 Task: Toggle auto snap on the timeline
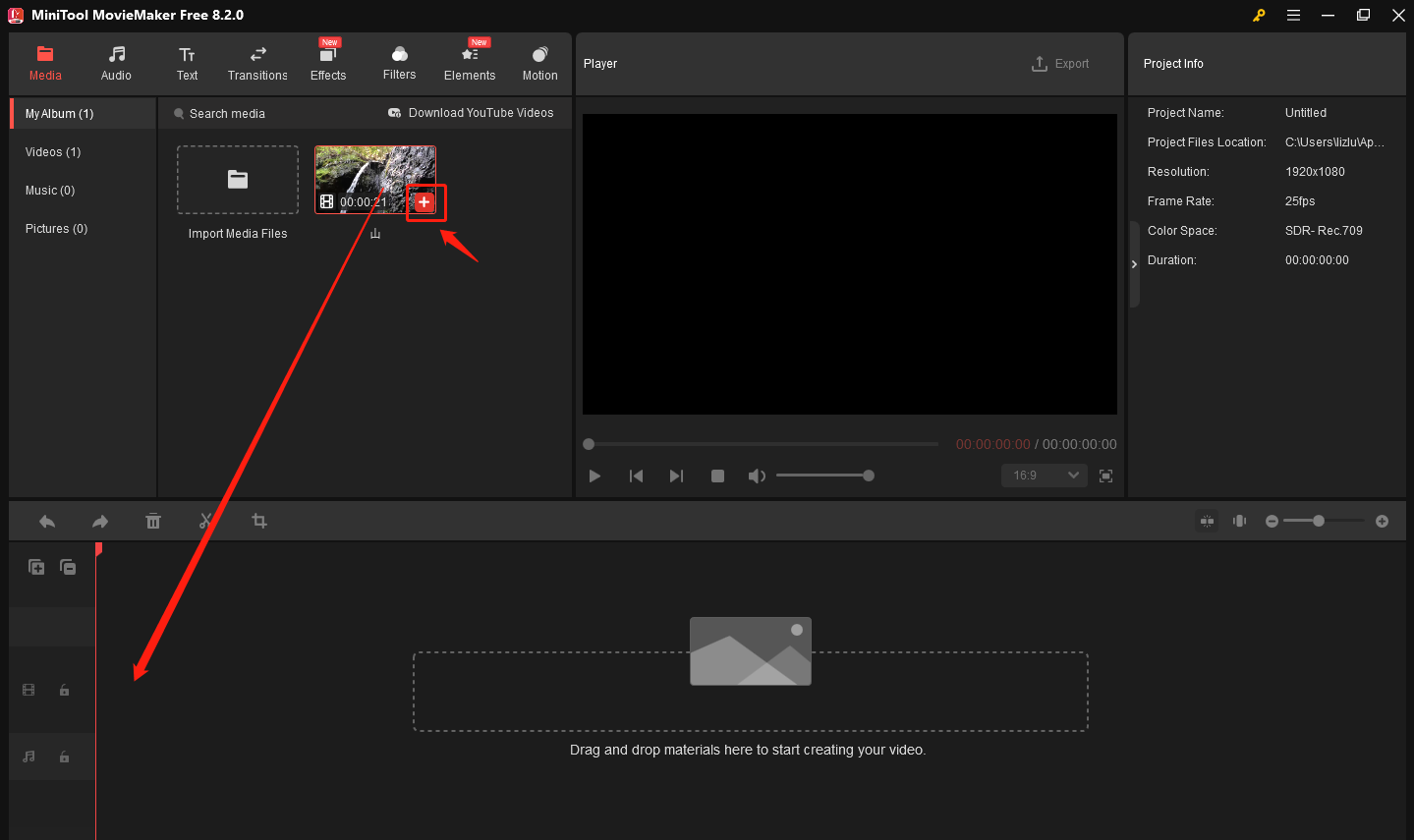tap(1208, 521)
